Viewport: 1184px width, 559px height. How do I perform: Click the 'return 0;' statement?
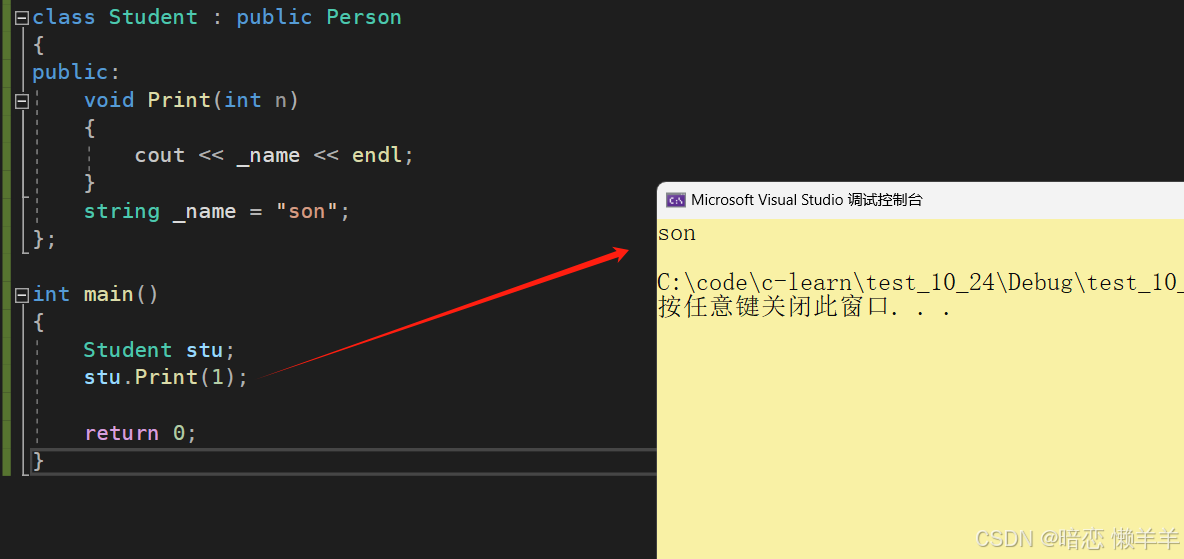pyautogui.click(x=140, y=434)
